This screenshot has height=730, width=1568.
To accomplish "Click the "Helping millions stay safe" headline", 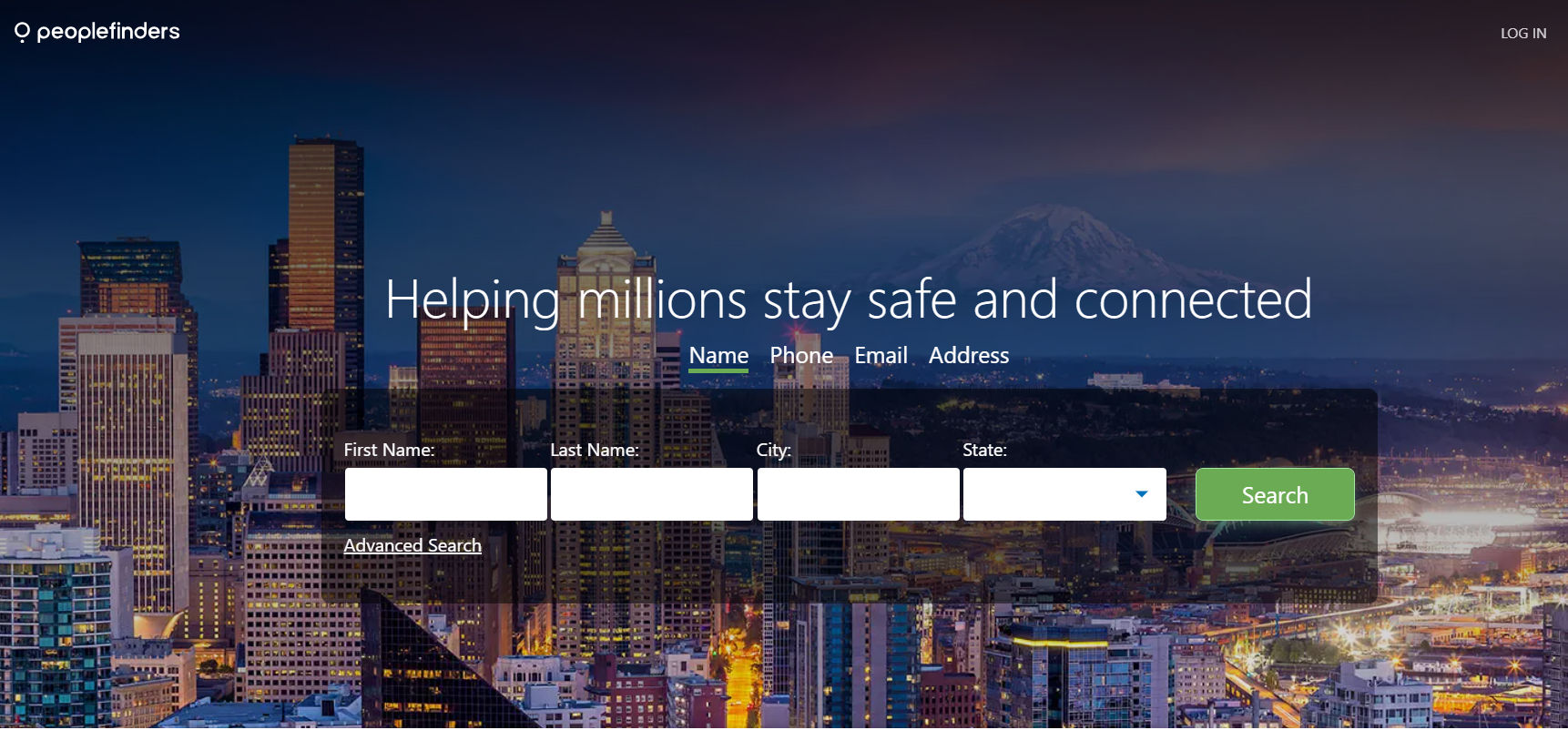I will click(849, 300).
